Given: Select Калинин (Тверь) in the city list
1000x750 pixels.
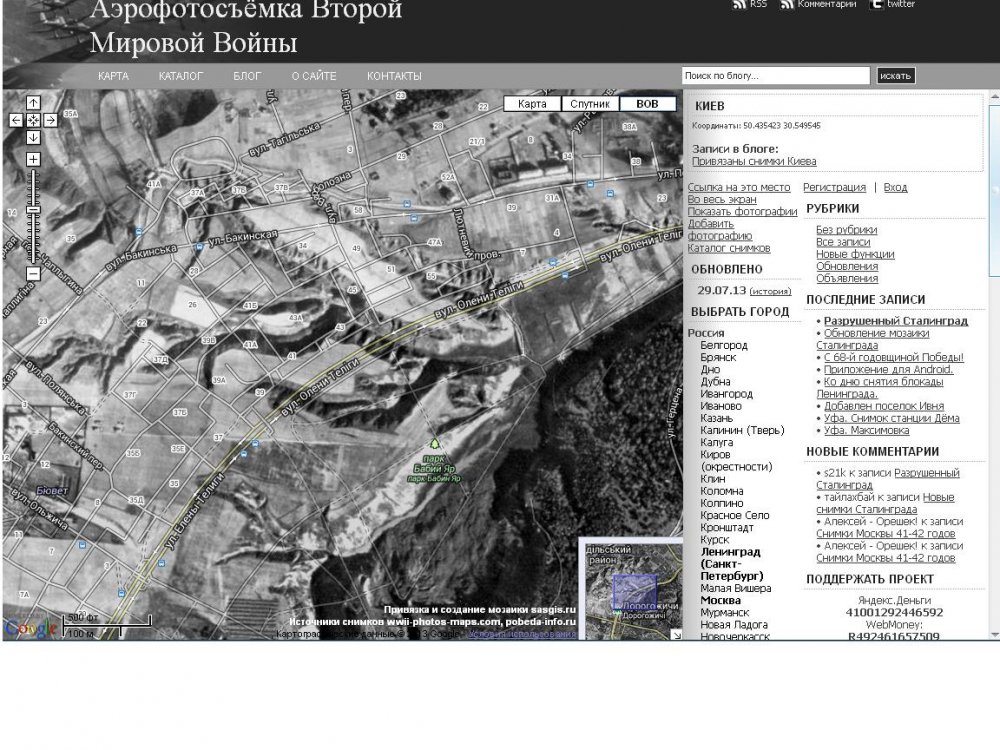Looking at the screenshot, I should [742, 430].
